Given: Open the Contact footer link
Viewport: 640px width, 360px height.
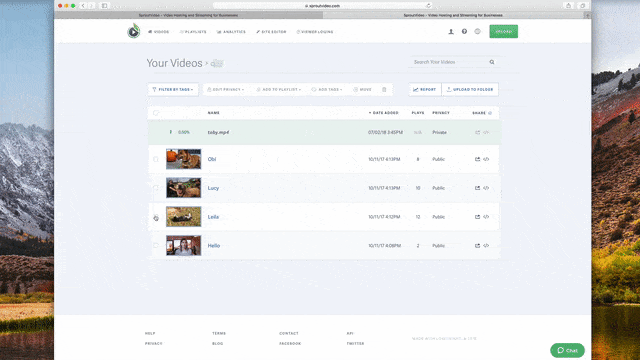Looking at the screenshot, I should 289,333.
